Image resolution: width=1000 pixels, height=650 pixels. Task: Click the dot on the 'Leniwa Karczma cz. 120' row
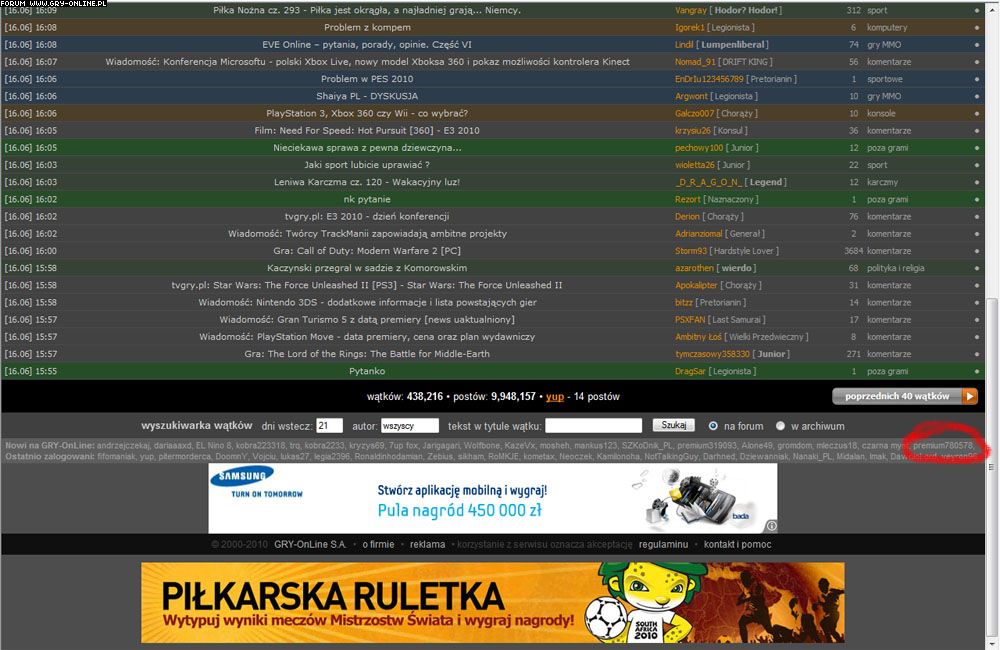(x=976, y=182)
